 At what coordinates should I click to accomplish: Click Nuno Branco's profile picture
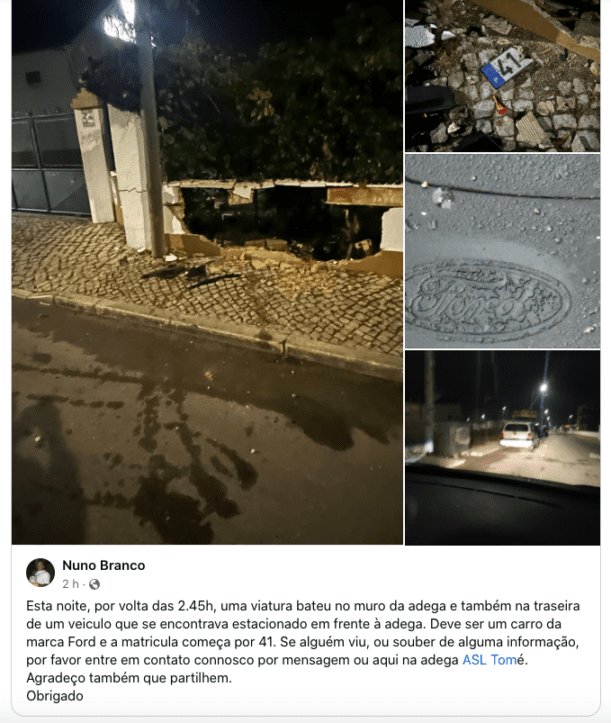(x=41, y=573)
